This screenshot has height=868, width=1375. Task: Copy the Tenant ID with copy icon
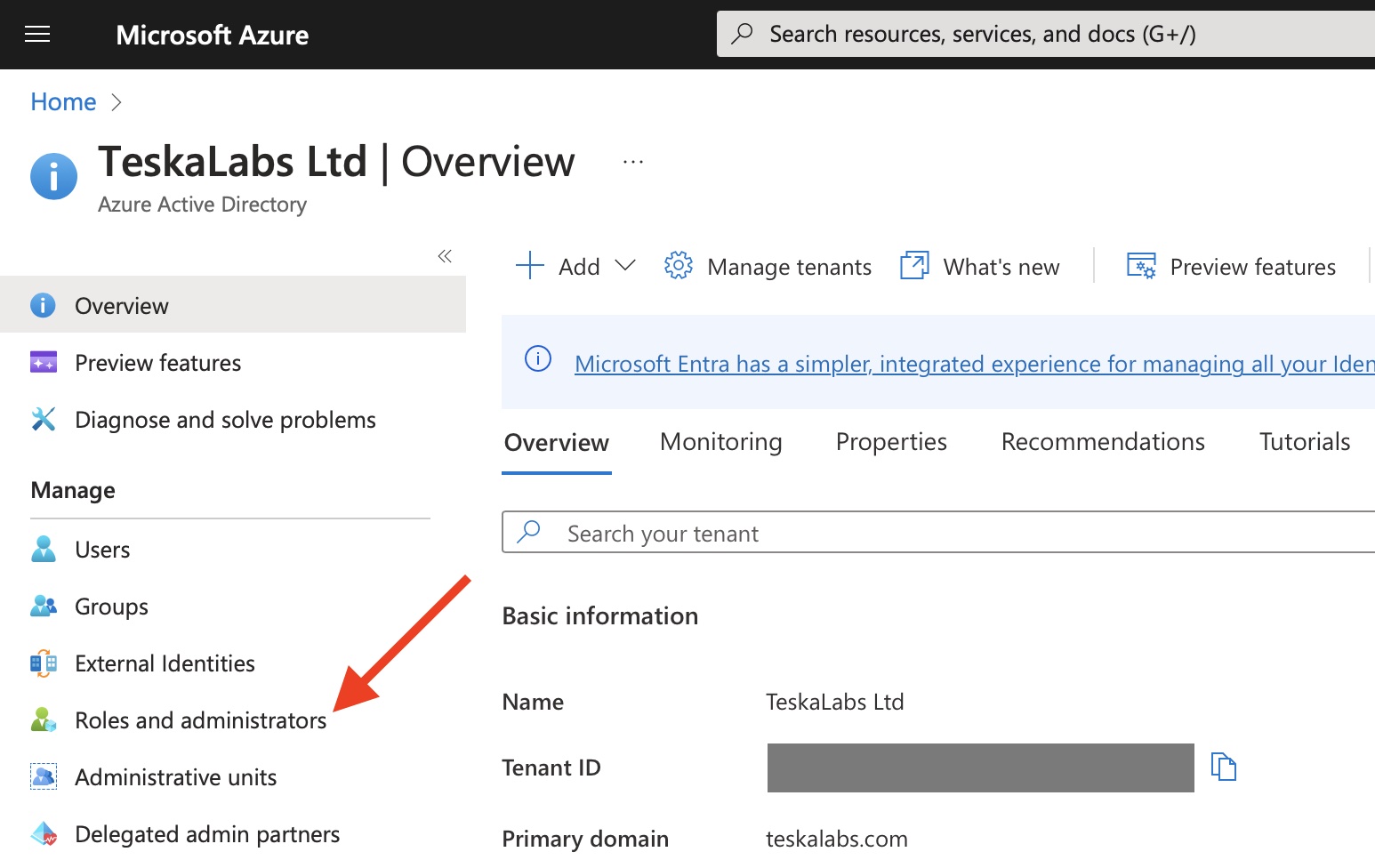click(x=1224, y=767)
